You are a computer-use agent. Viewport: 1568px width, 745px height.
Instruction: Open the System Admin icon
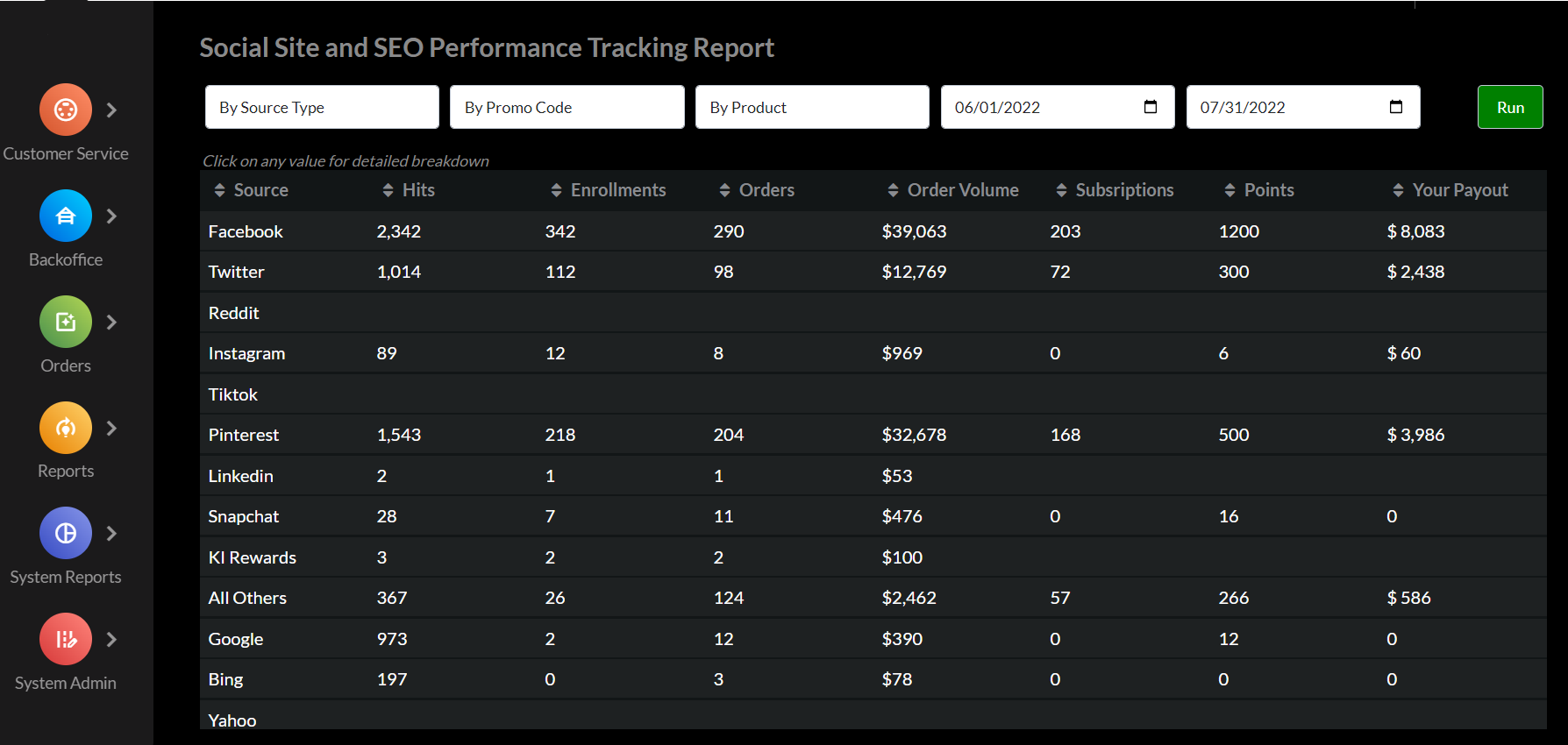tap(66, 639)
